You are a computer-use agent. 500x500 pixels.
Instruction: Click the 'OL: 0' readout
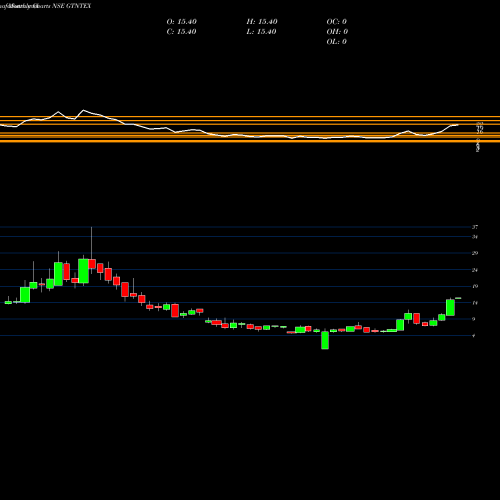pos(337,42)
